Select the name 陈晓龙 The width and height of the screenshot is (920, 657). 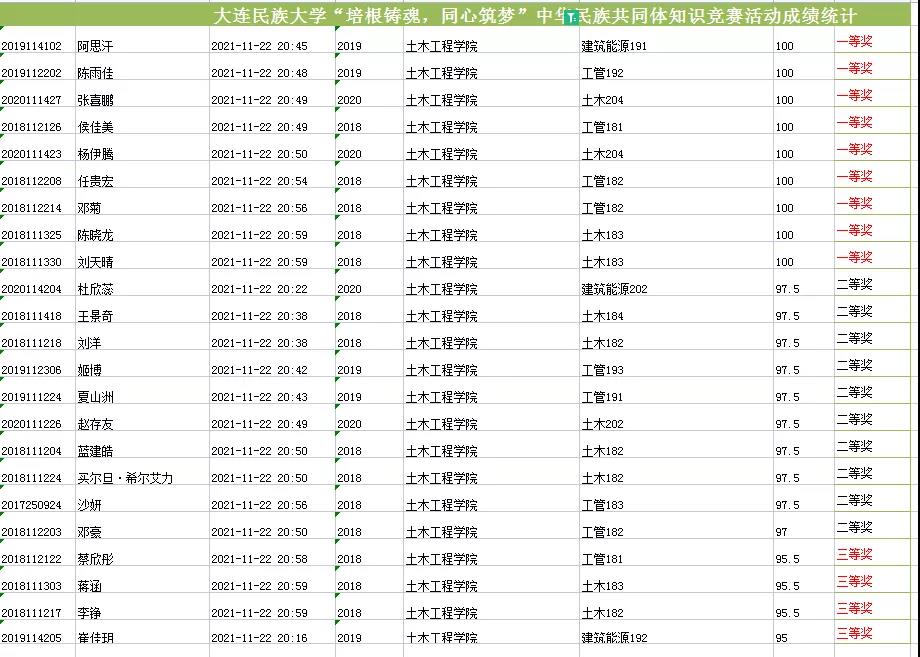tap(95, 235)
